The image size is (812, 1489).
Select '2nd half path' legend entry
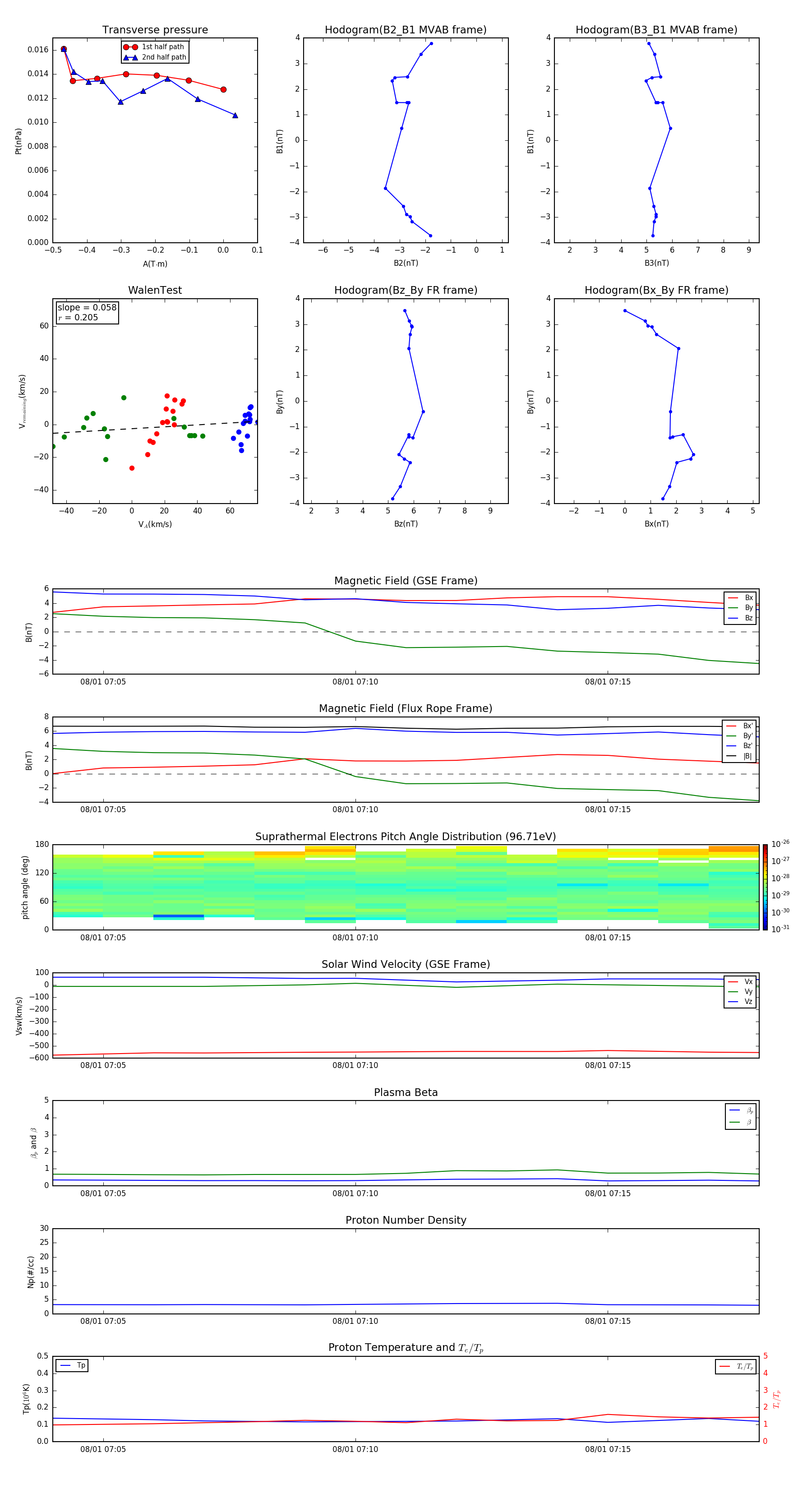pyautogui.click(x=154, y=57)
